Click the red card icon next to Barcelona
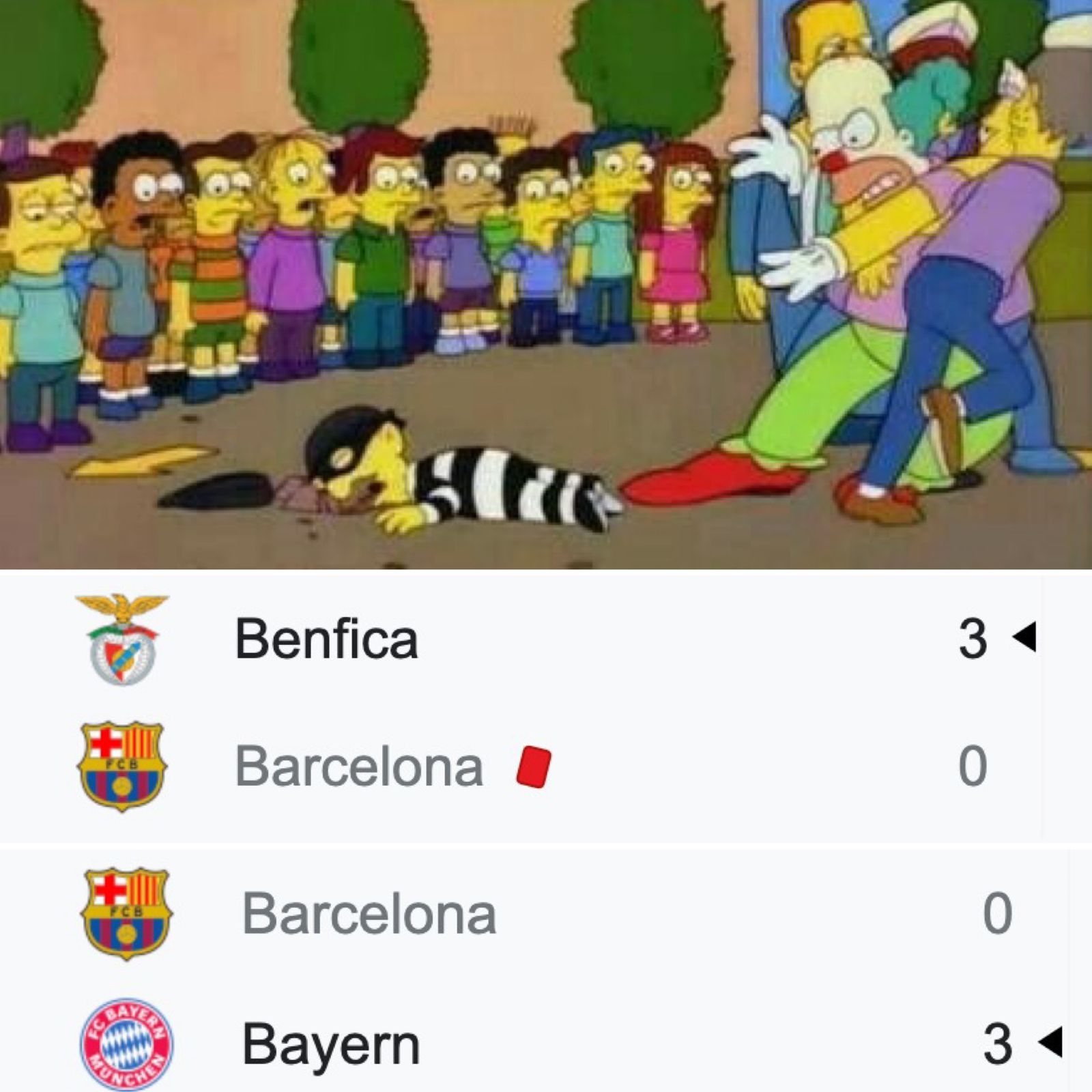Viewport: 1092px width, 1092px height. pos(534,767)
